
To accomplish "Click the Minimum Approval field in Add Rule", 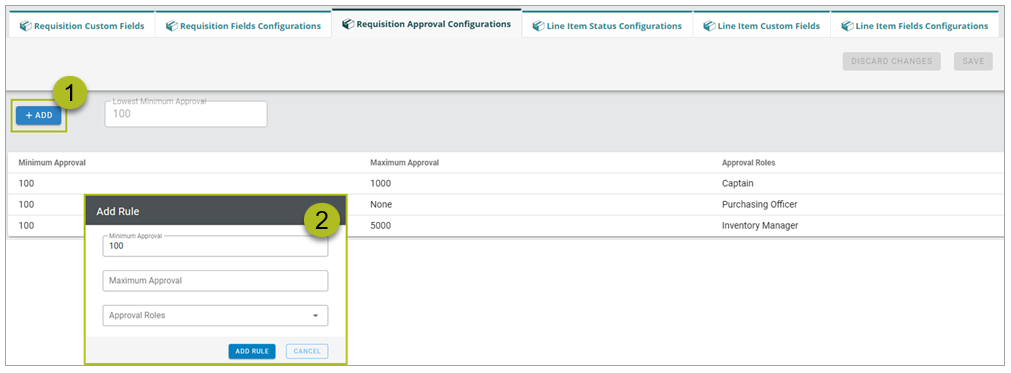I will click(x=215, y=245).
